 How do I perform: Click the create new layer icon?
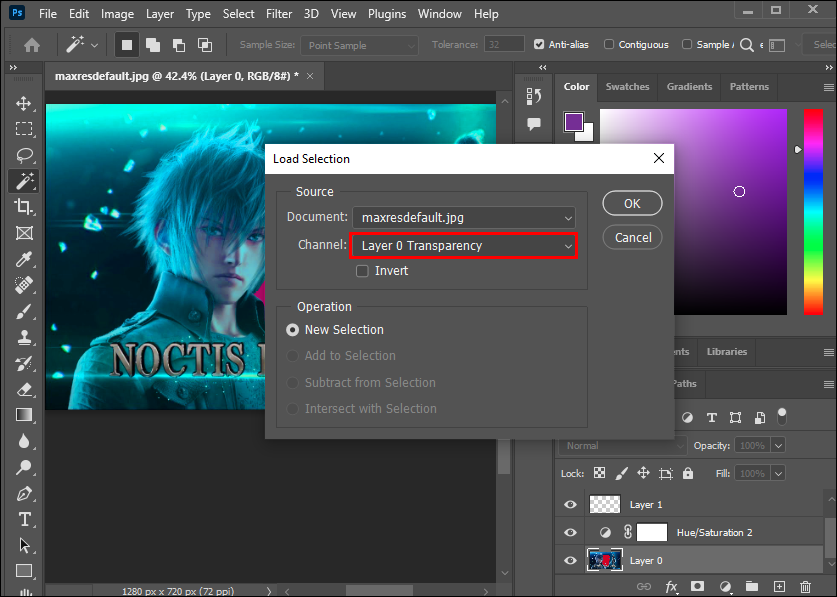tap(779, 586)
